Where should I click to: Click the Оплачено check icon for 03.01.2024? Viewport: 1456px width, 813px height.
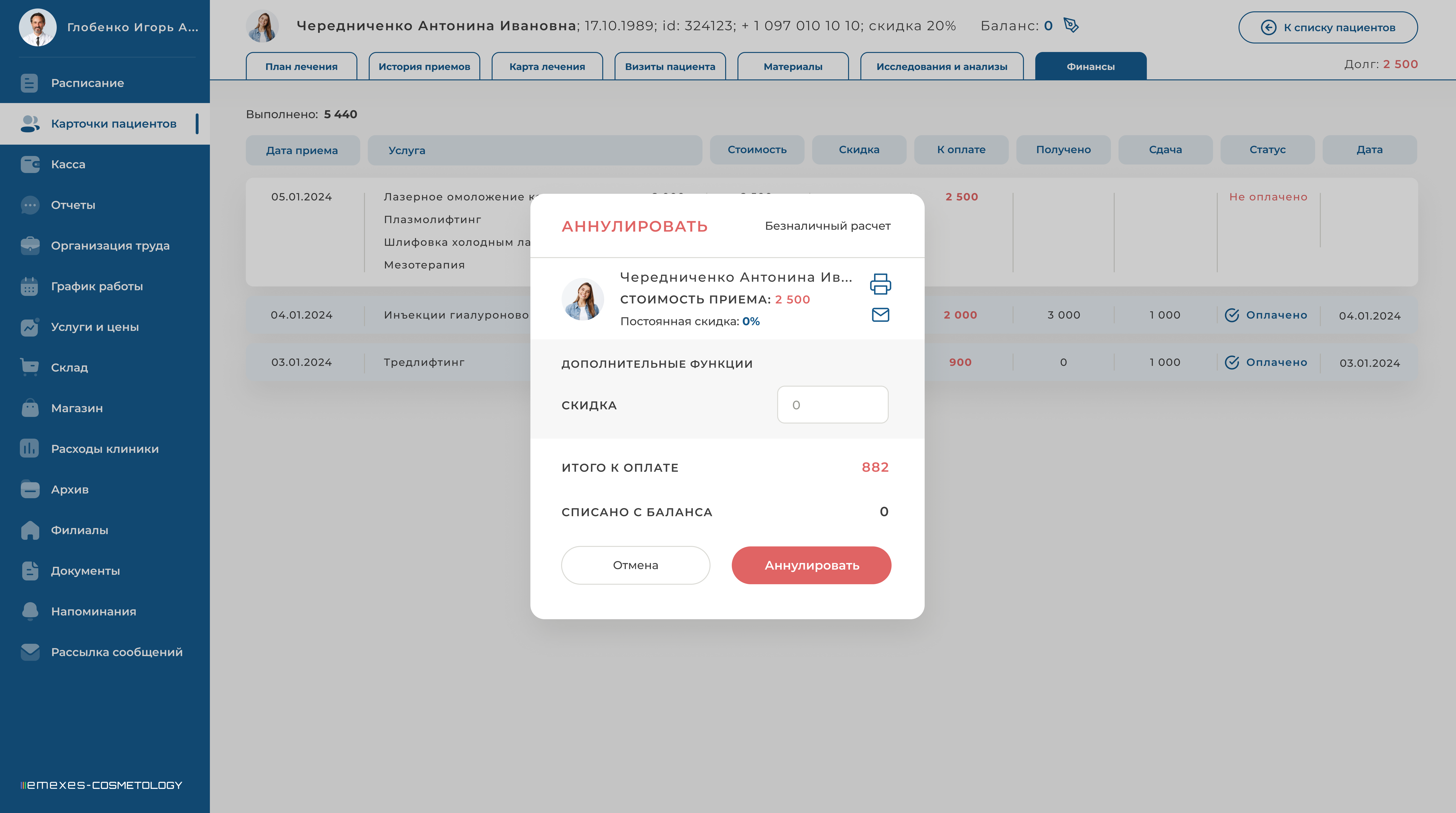1232,363
